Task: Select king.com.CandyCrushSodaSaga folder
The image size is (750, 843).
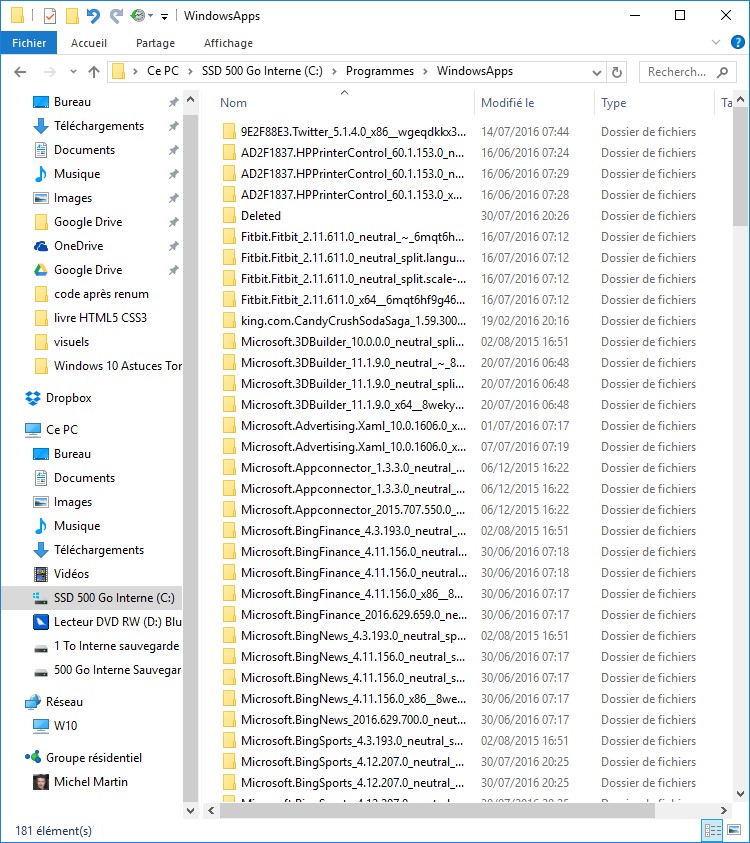Action: [x=353, y=320]
